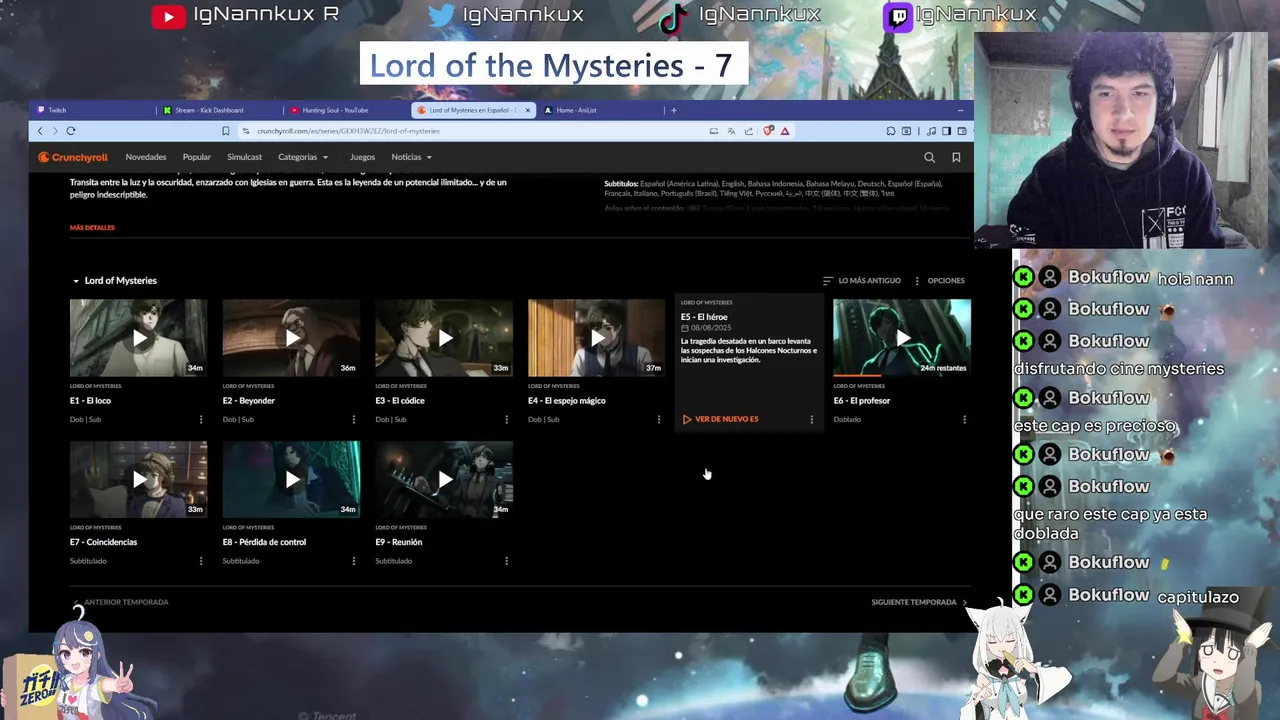Click the music note media control icon

(931, 131)
